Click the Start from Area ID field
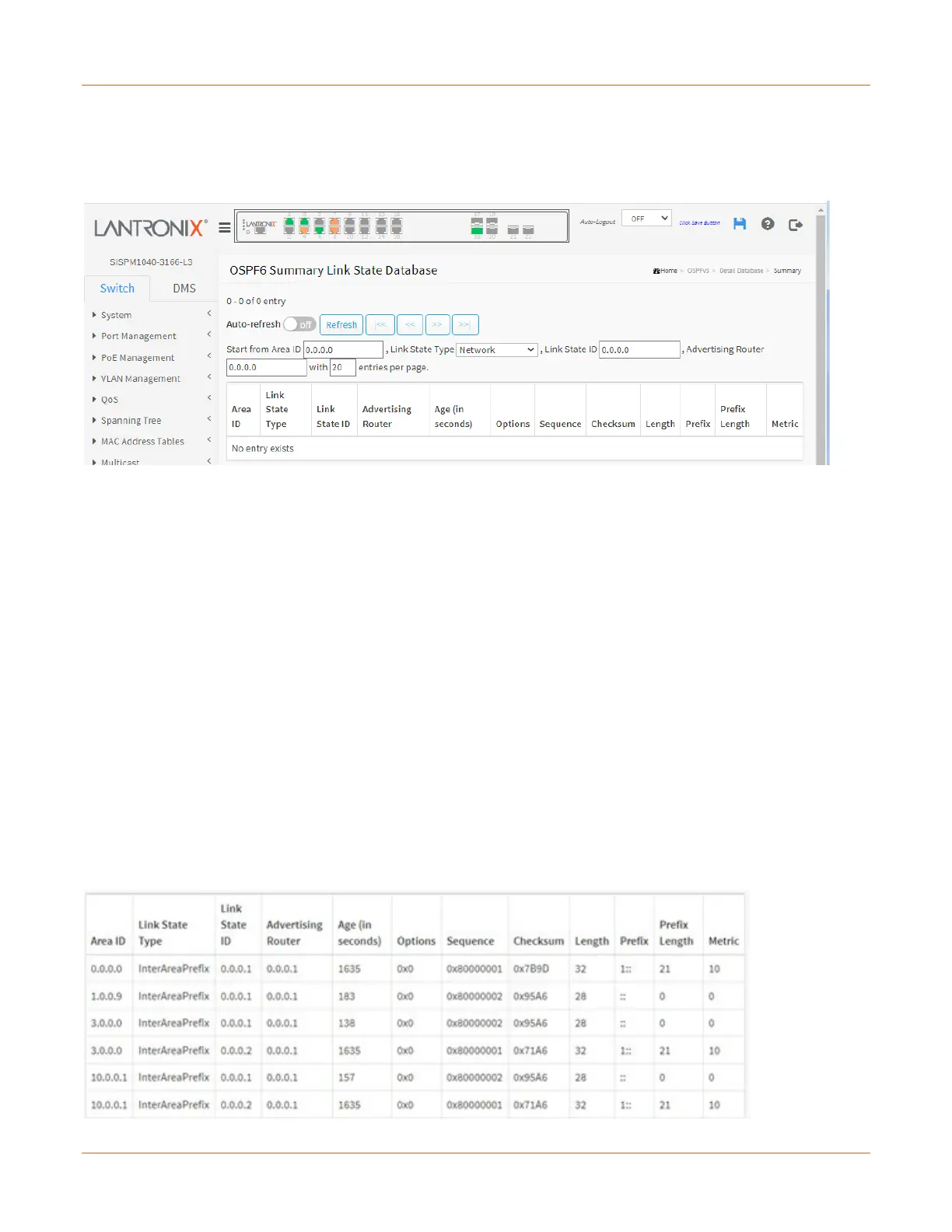 click(343, 349)
